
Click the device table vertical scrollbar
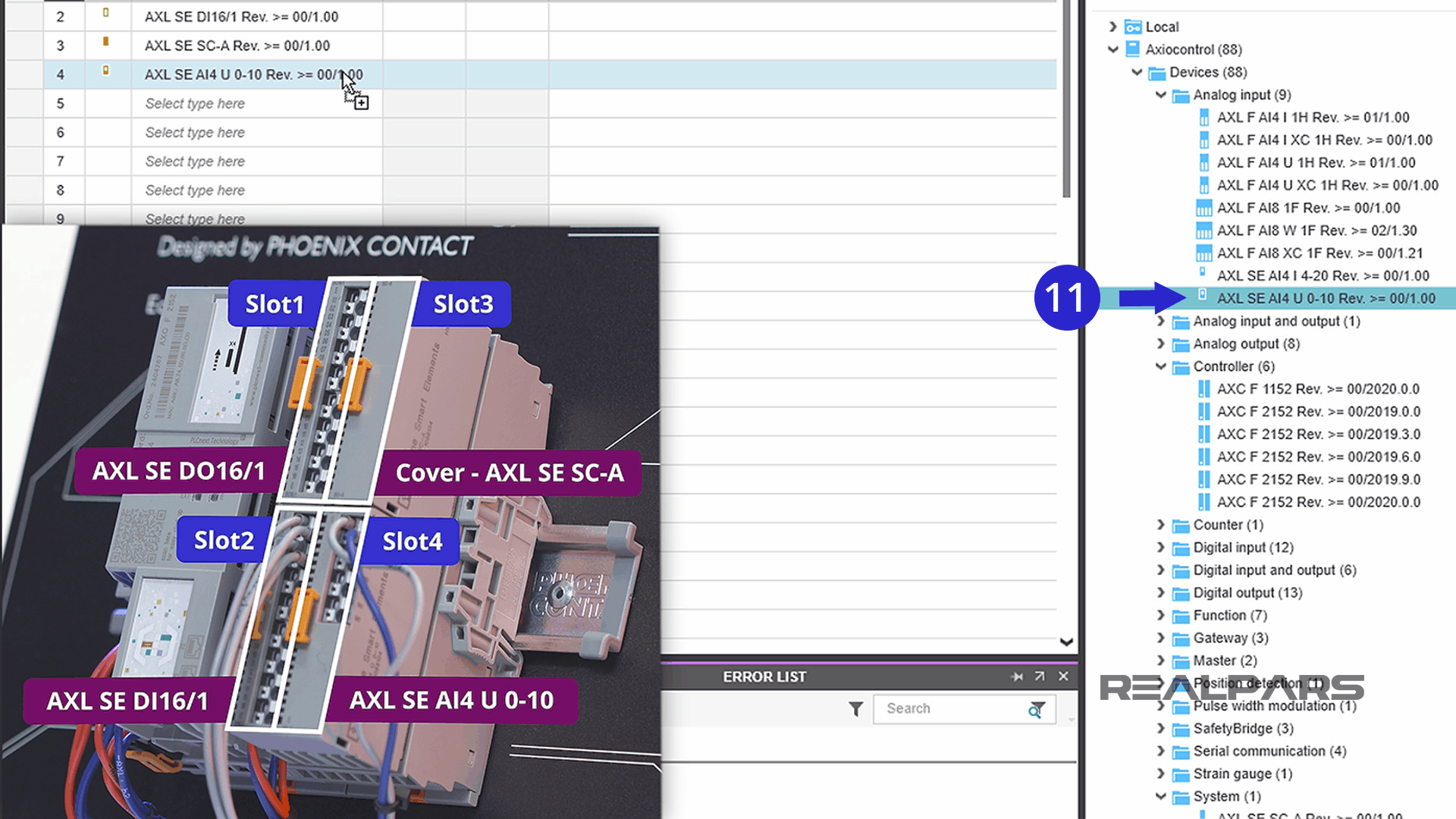click(1066, 99)
